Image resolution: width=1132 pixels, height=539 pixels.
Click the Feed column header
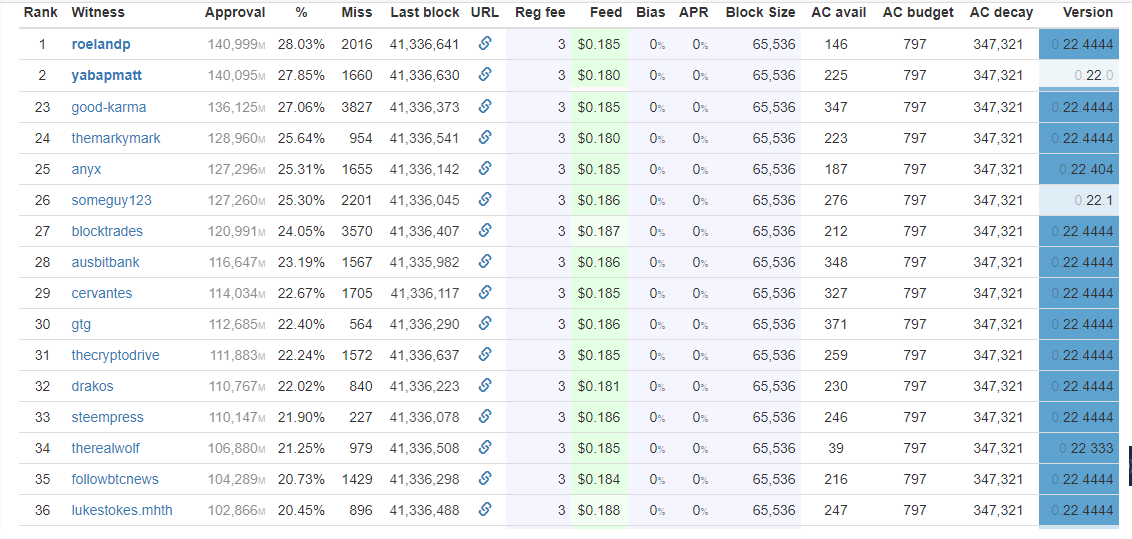coord(605,12)
